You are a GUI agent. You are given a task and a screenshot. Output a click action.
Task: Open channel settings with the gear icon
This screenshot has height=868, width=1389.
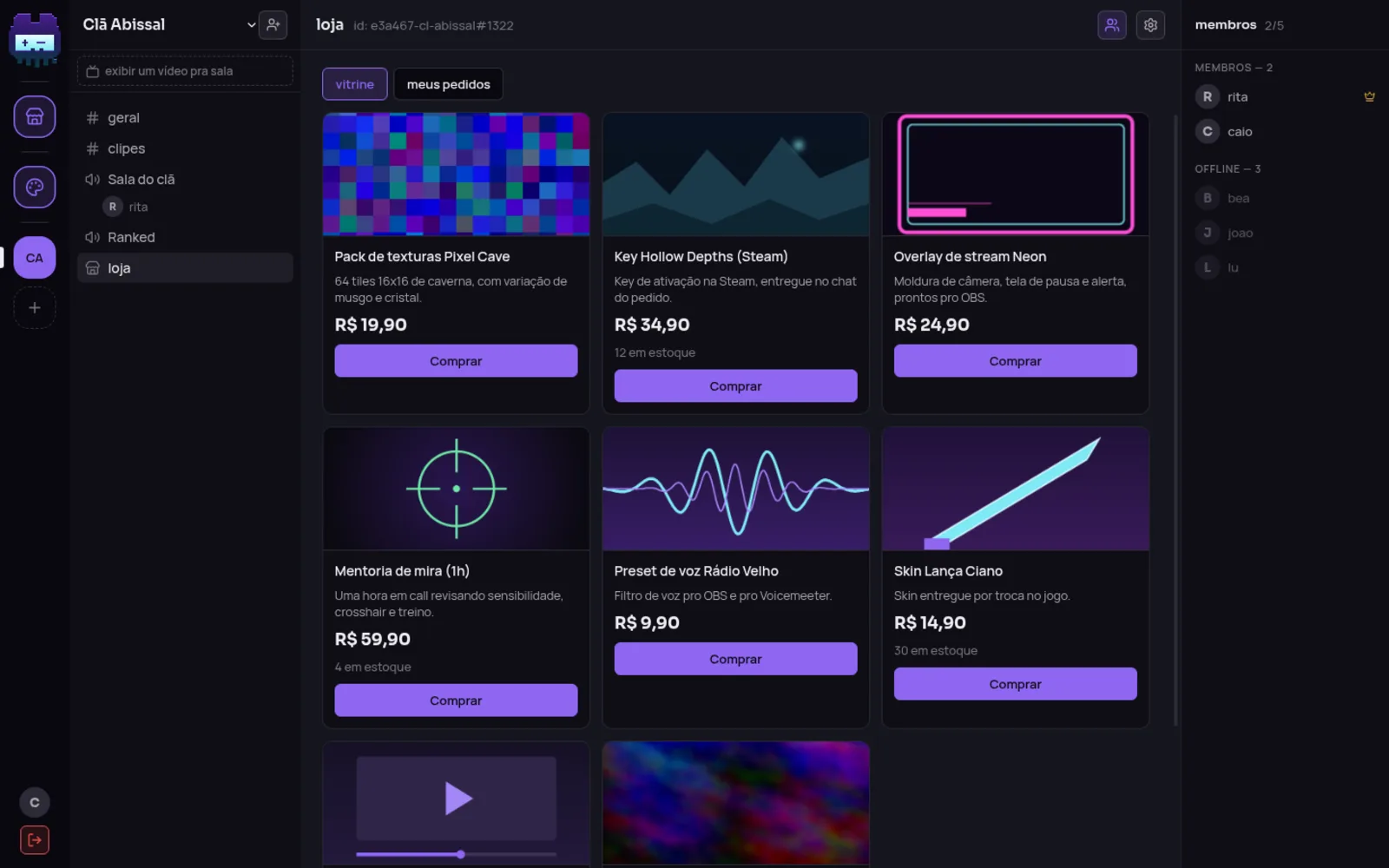pos(1150,25)
